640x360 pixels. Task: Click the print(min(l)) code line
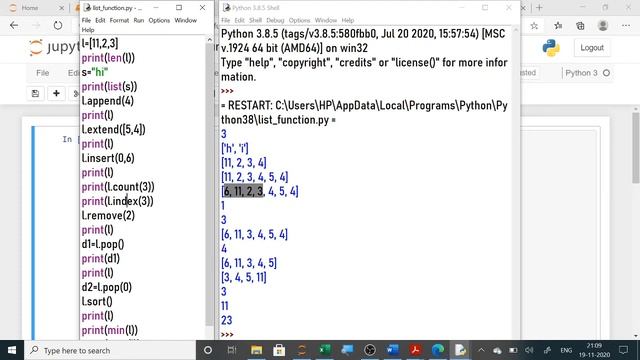tap(109, 330)
